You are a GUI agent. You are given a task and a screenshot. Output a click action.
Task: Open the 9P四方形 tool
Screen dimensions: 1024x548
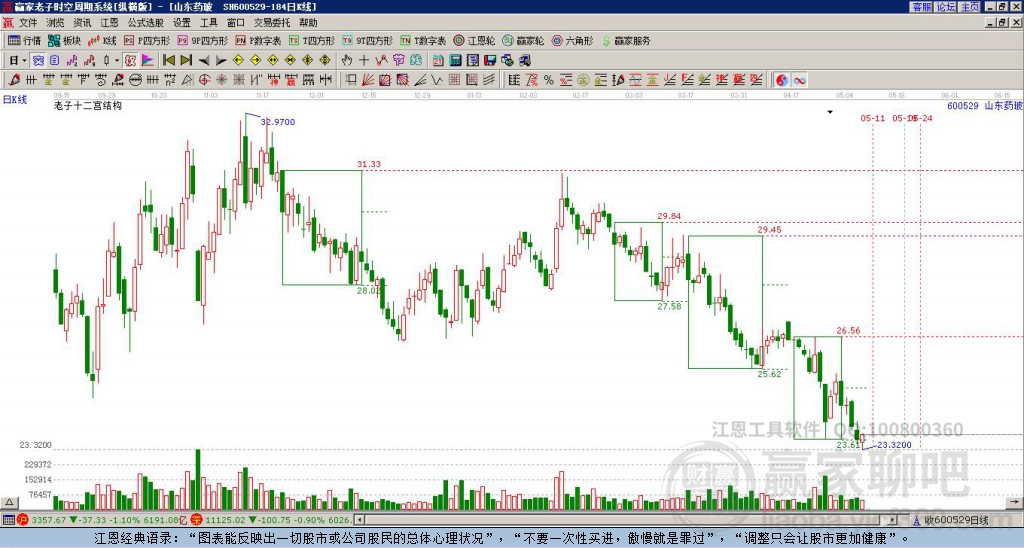click(202, 40)
